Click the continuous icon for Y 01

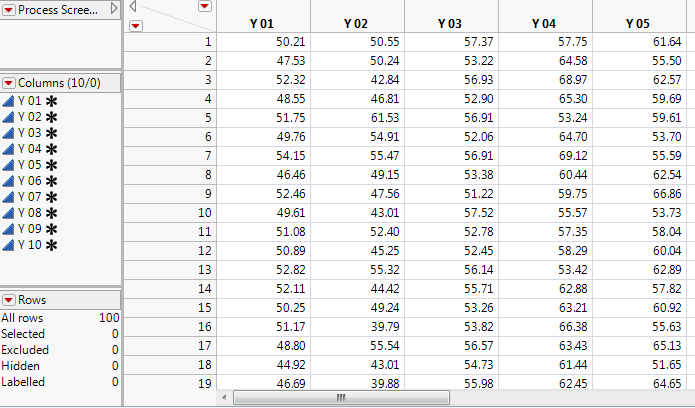tap(8, 101)
